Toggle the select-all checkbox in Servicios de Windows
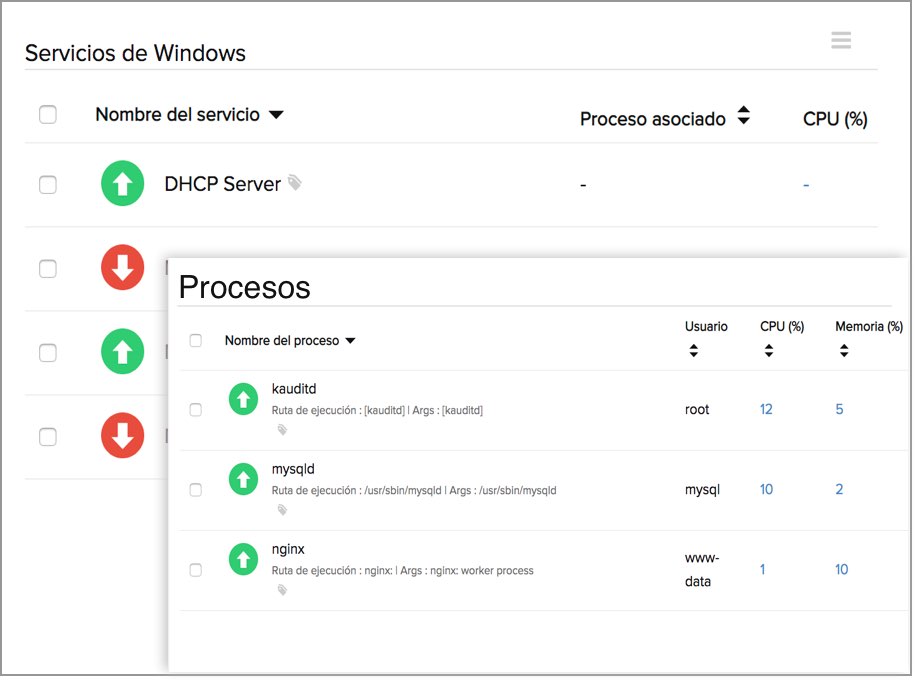The width and height of the screenshot is (916, 682). coord(48,114)
